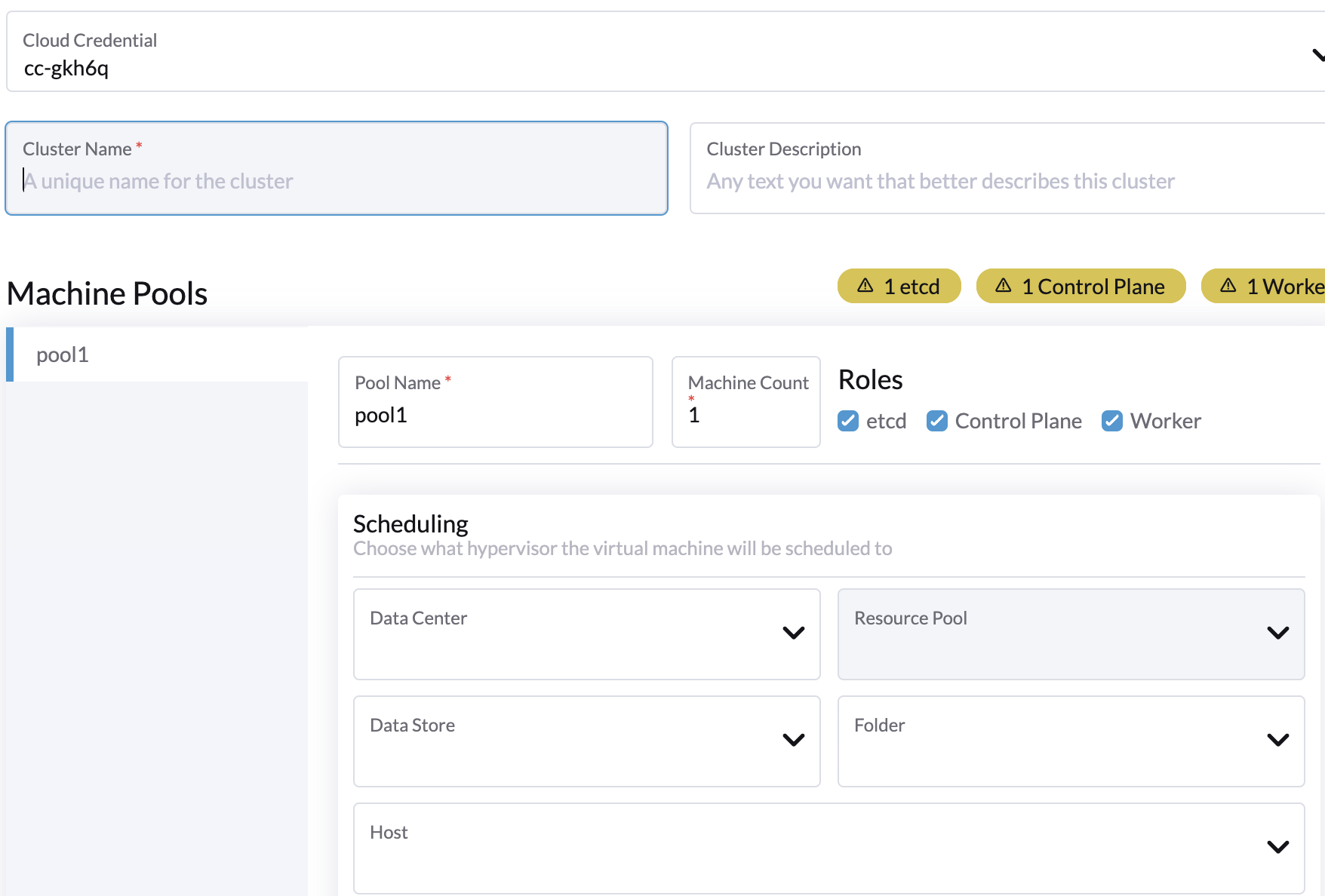Click the warning icon on Control Plane badge
The image size is (1325, 896).
pyautogui.click(x=1004, y=286)
